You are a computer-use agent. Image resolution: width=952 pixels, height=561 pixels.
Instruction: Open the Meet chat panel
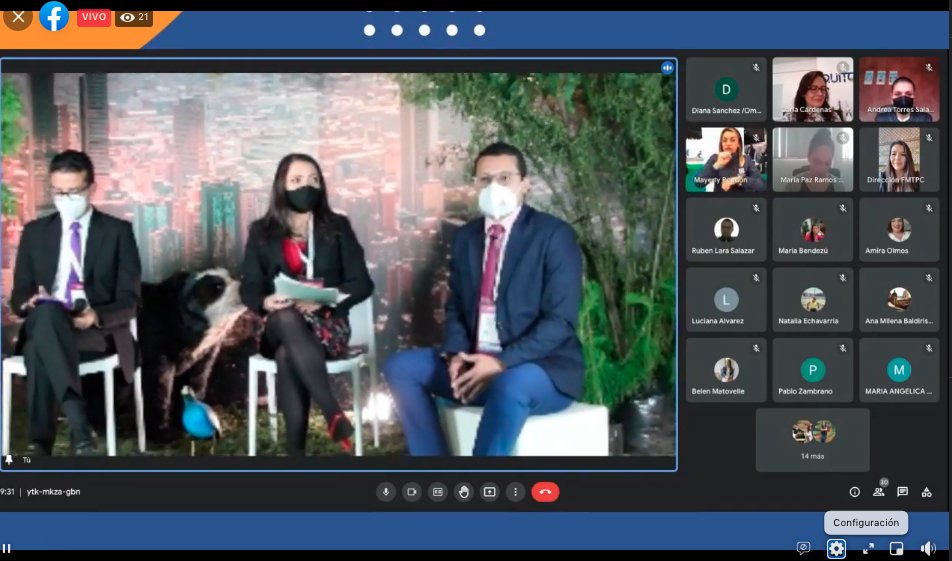click(903, 492)
